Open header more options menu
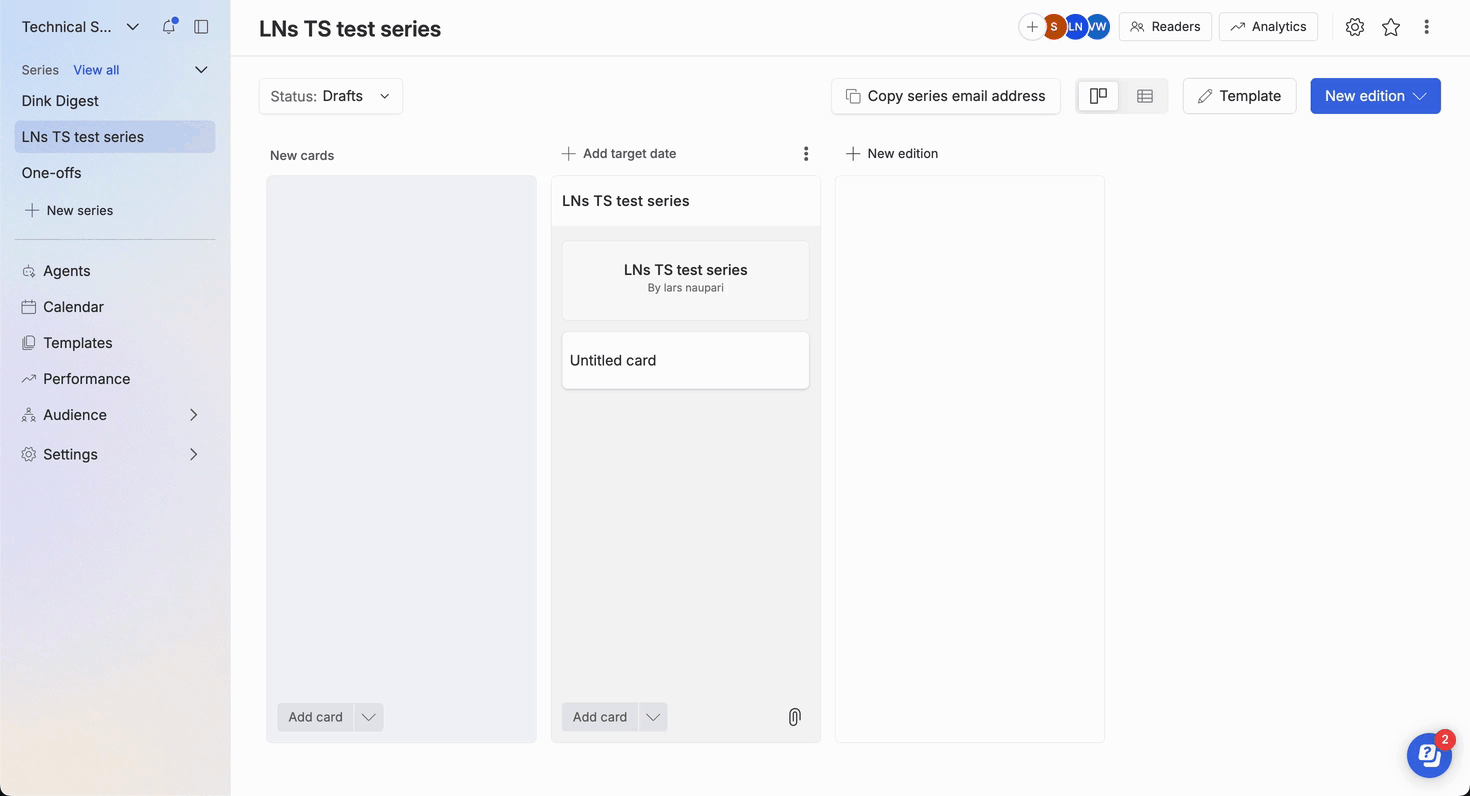The image size is (1470, 796). click(1426, 27)
